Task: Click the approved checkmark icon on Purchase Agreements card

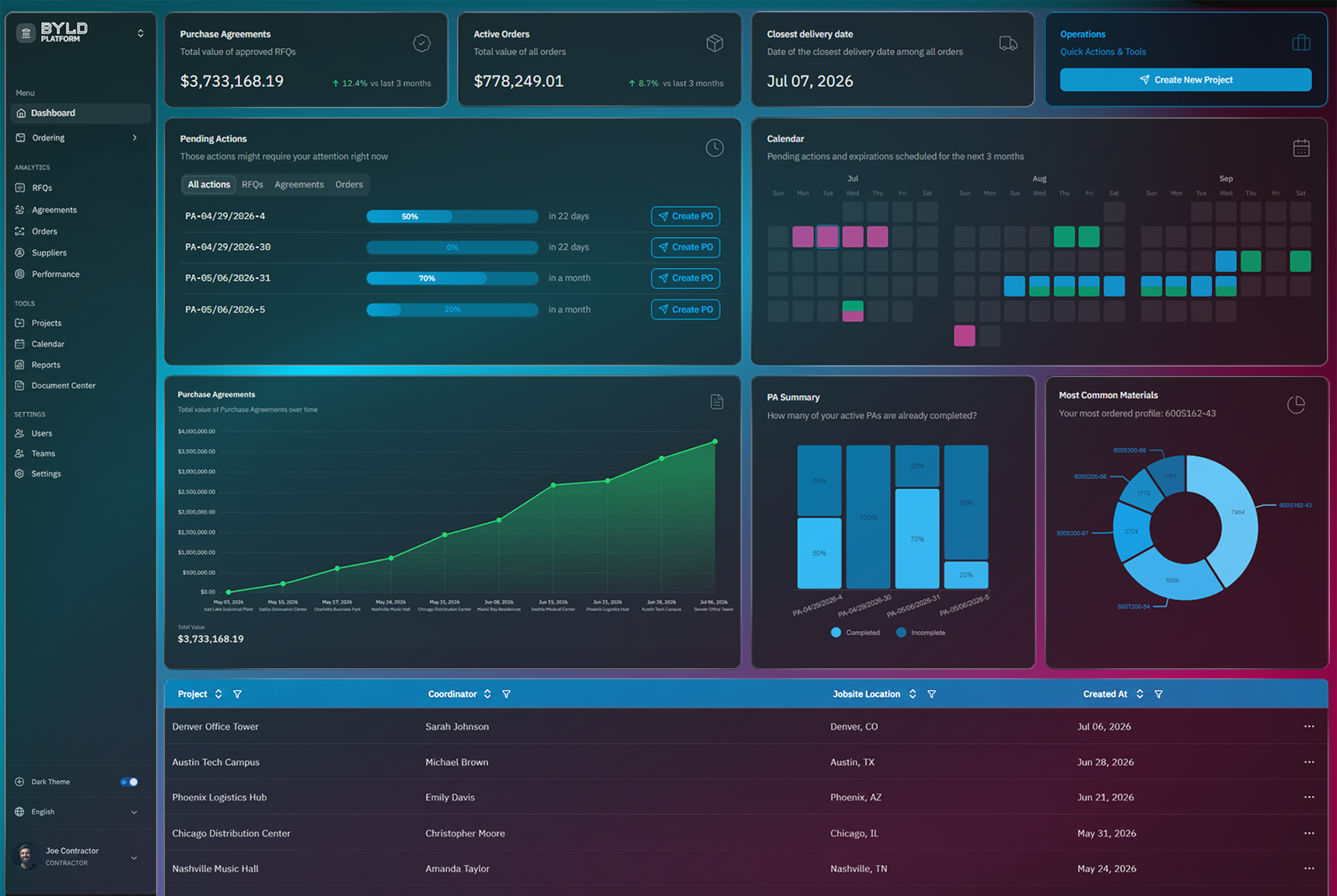Action: [x=421, y=44]
